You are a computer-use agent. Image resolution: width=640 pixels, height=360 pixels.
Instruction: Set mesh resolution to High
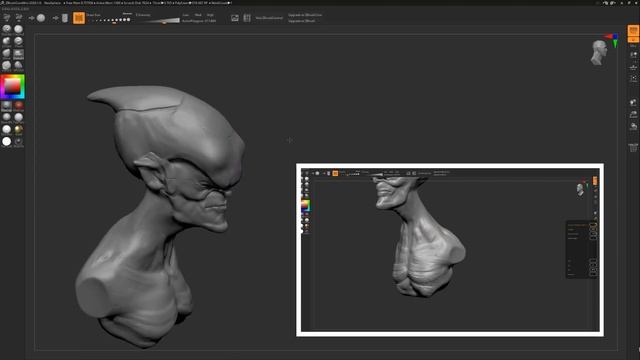(x=210, y=15)
